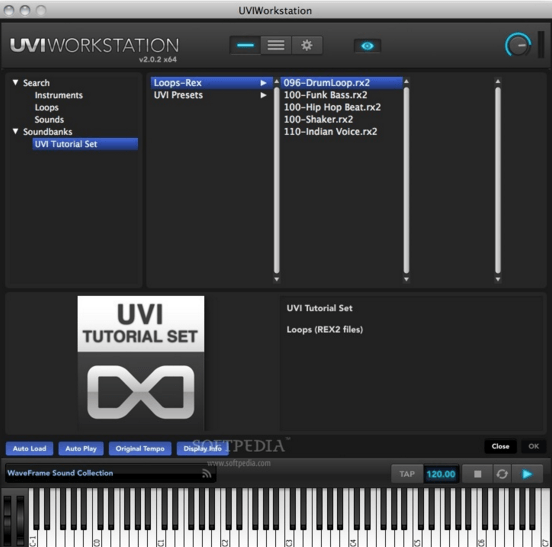Viewport: 552px width, 547px height.
Task: Click file list scrollbar down arrow
Action: tap(406, 279)
